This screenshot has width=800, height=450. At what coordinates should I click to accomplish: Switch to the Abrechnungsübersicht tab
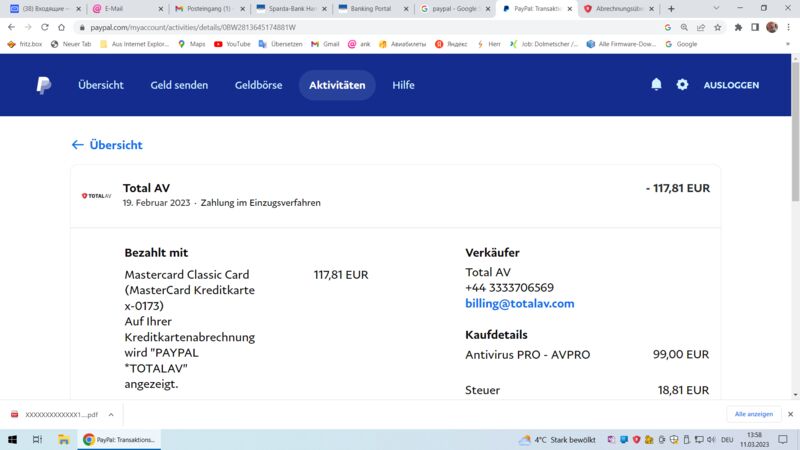coord(618,9)
